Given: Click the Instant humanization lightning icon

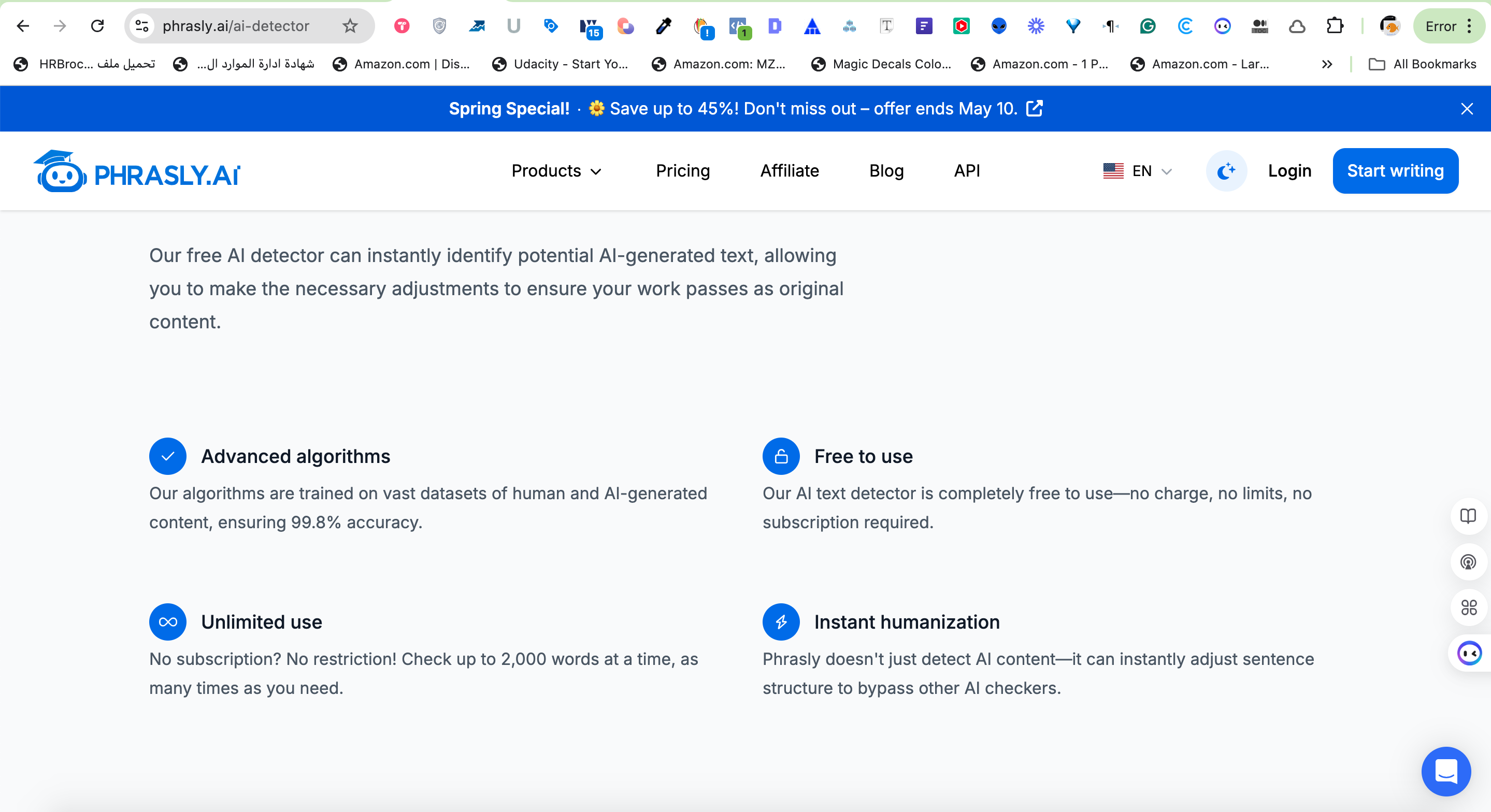Looking at the screenshot, I should [781, 621].
